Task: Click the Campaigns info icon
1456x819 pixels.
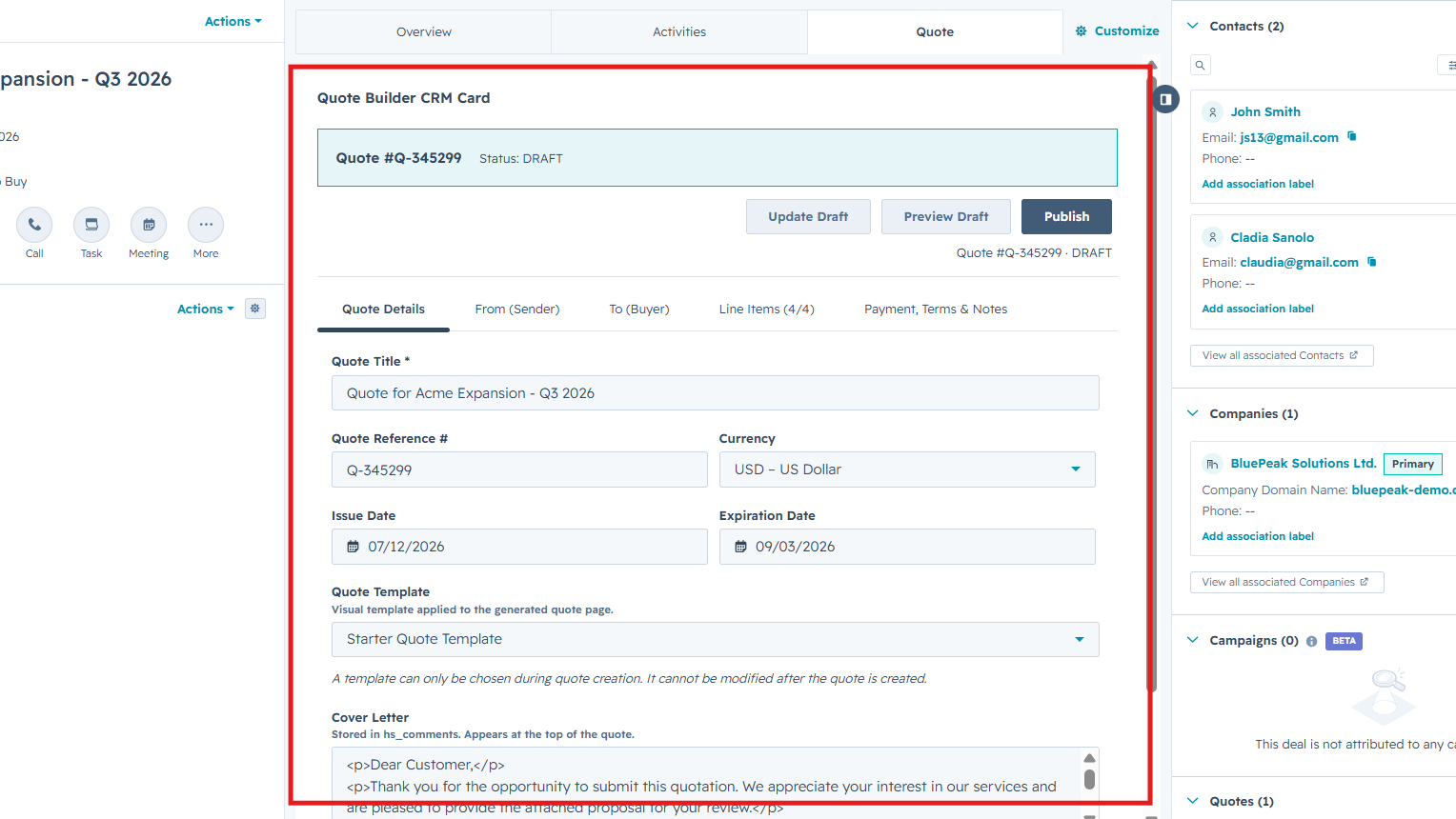Action: [x=1311, y=641]
